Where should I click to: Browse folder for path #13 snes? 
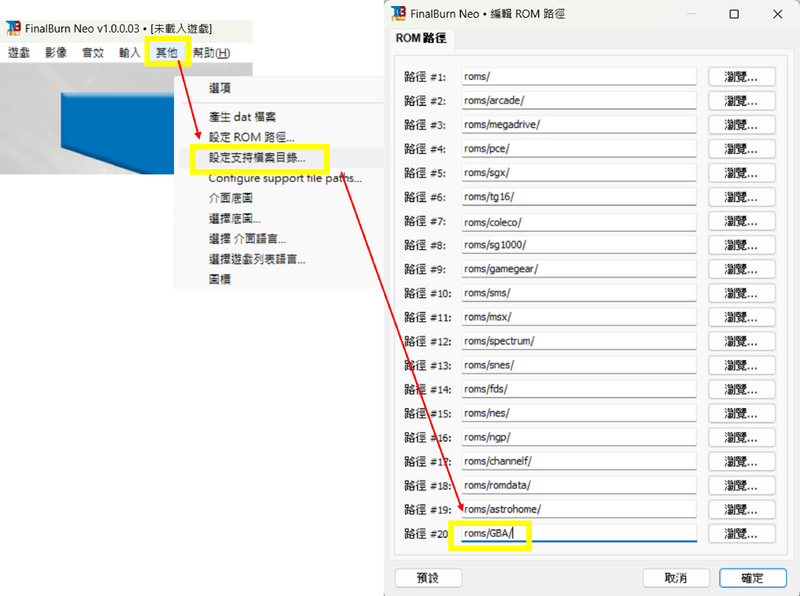click(742, 365)
